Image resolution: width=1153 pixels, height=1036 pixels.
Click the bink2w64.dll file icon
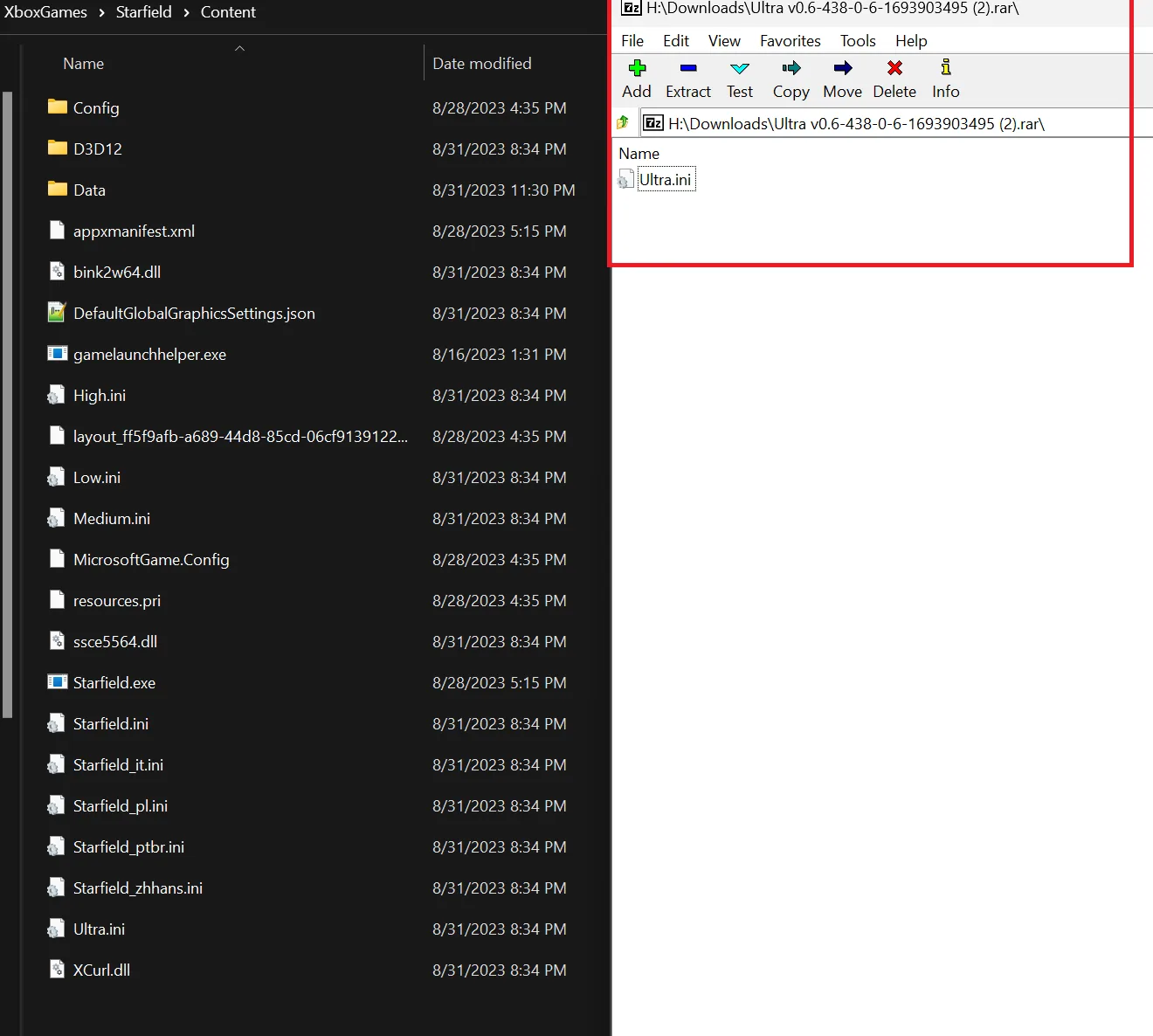[58, 271]
